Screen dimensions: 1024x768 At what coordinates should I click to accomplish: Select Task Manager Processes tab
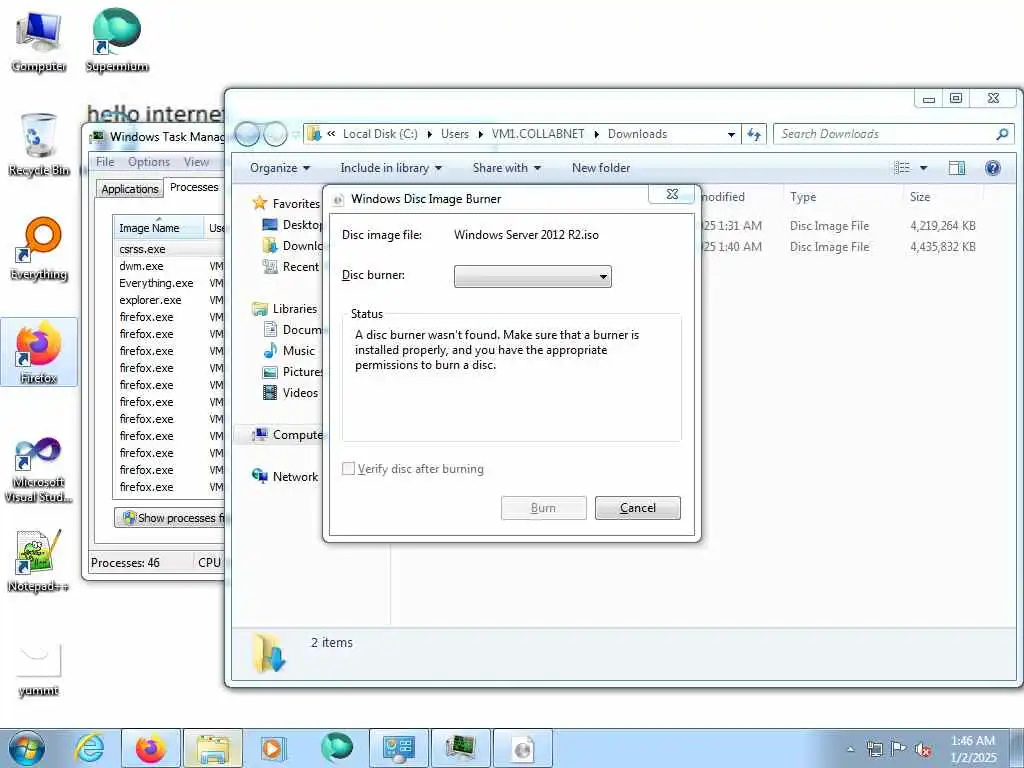[x=194, y=187]
